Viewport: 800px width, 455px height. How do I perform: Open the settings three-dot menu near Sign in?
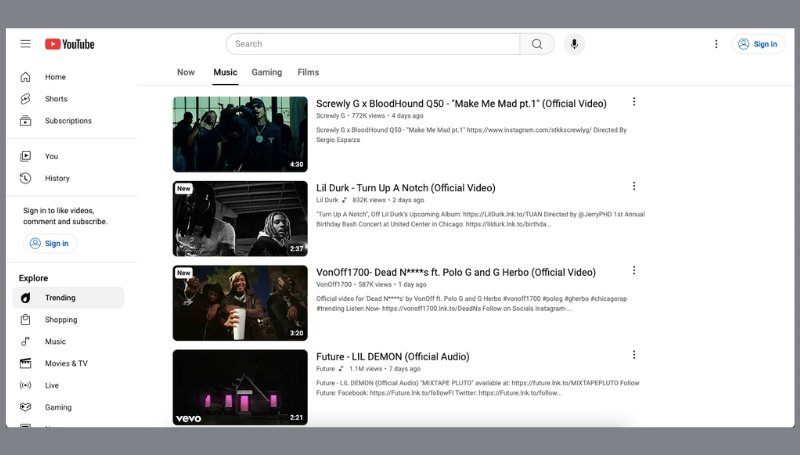[716, 44]
